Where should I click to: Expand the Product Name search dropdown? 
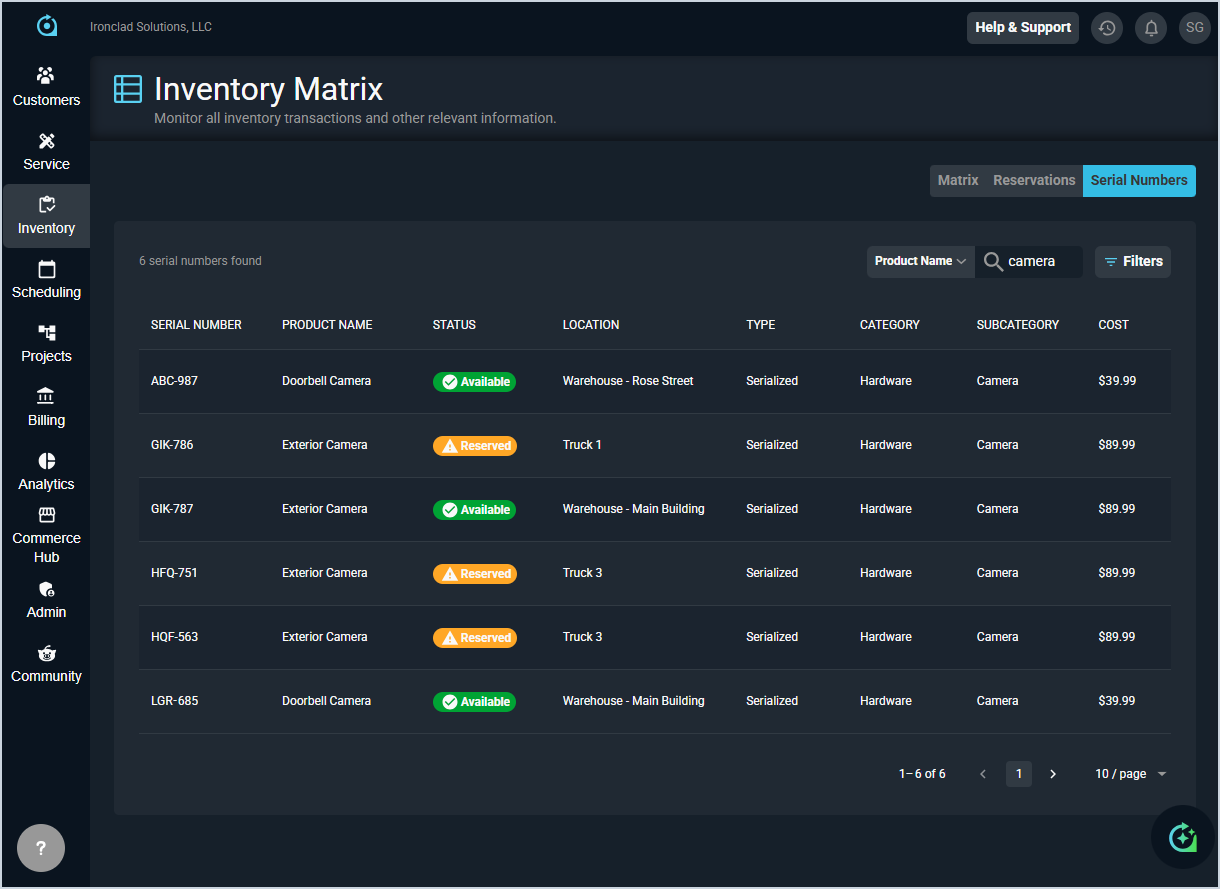click(x=920, y=261)
